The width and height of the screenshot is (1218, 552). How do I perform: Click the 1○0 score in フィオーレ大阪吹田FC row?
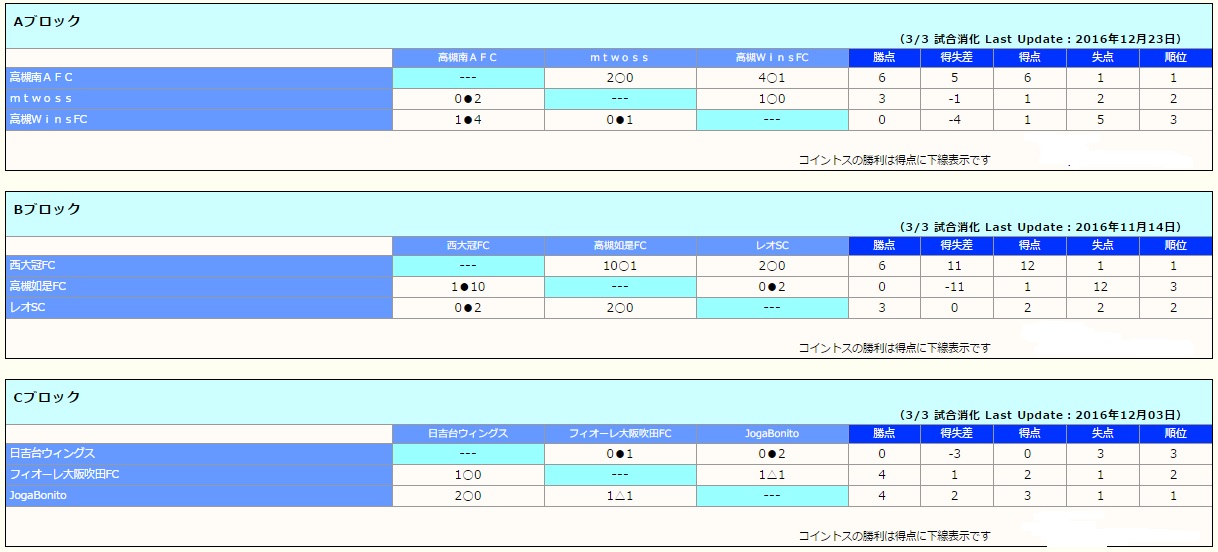pyautogui.click(x=468, y=475)
